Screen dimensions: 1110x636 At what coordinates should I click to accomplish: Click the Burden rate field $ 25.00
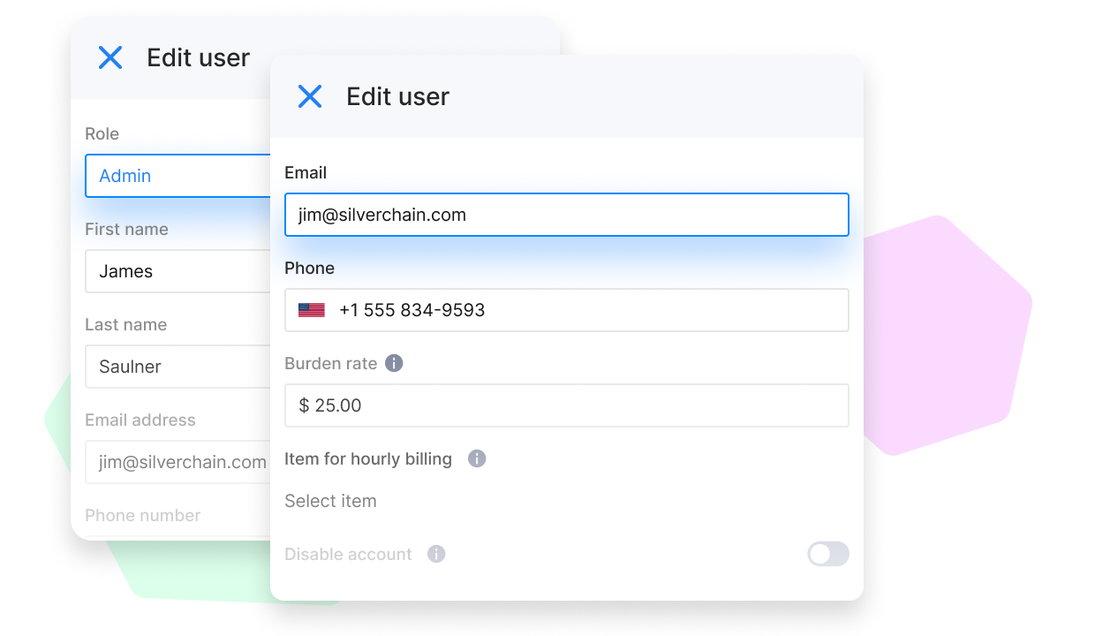566,405
